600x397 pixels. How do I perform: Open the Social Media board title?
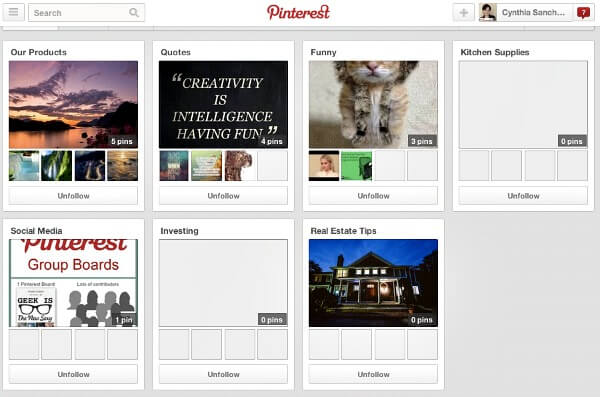(x=36, y=231)
